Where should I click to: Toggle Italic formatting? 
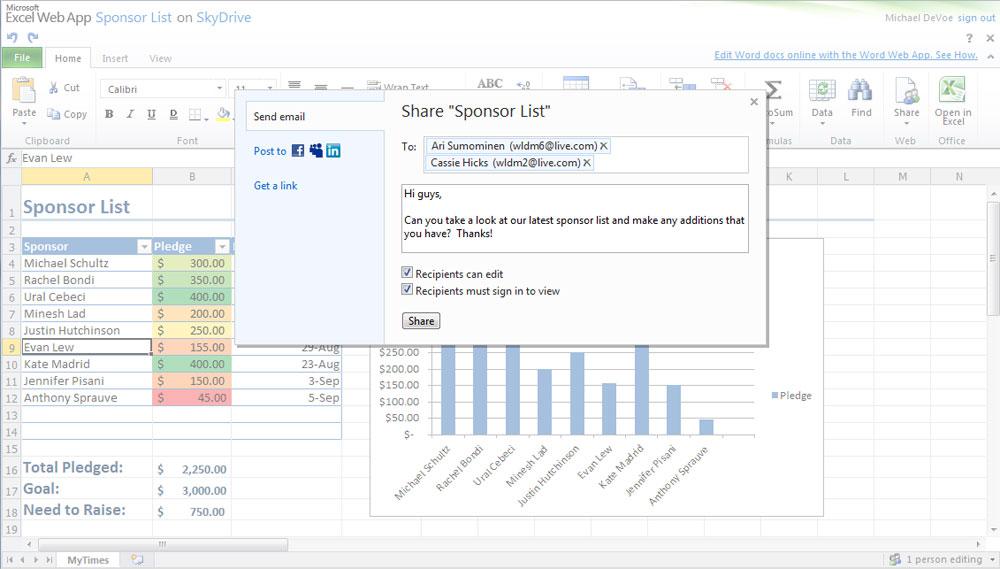[130, 114]
